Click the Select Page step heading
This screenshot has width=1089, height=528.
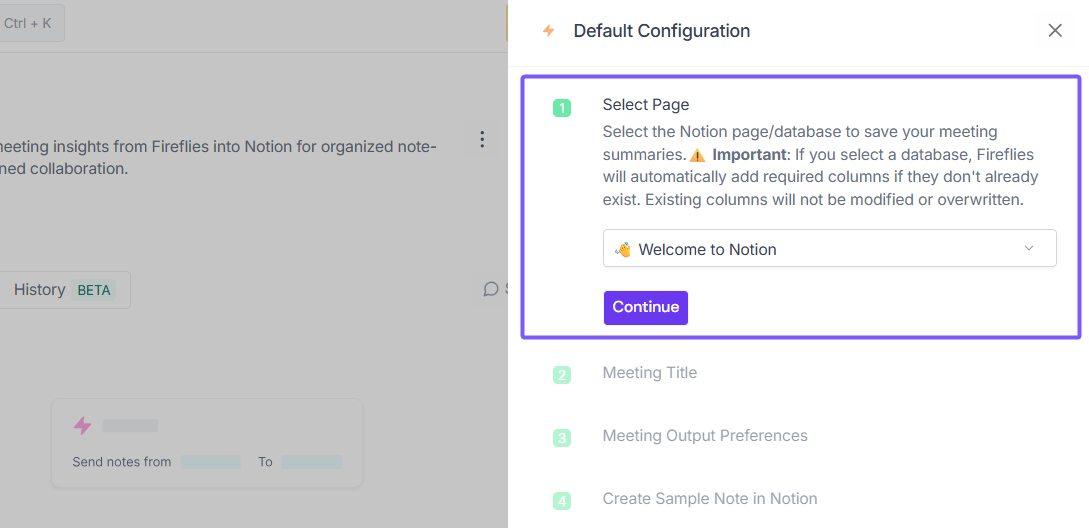point(646,105)
